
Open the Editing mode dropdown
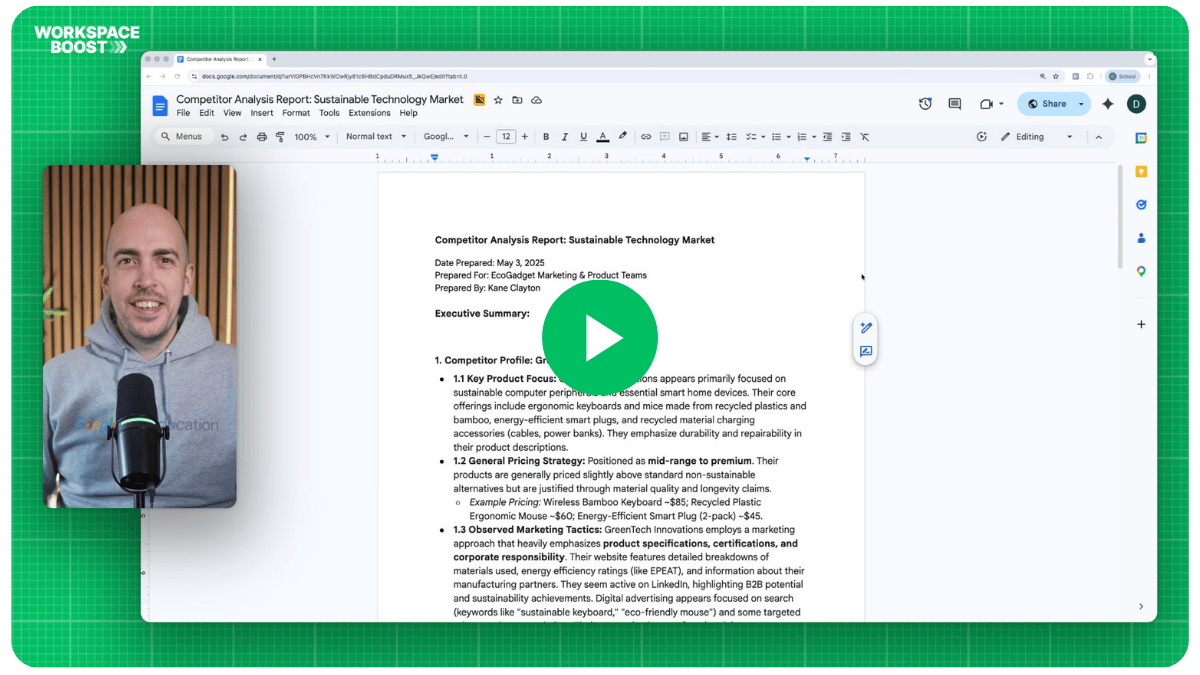click(x=1036, y=137)
